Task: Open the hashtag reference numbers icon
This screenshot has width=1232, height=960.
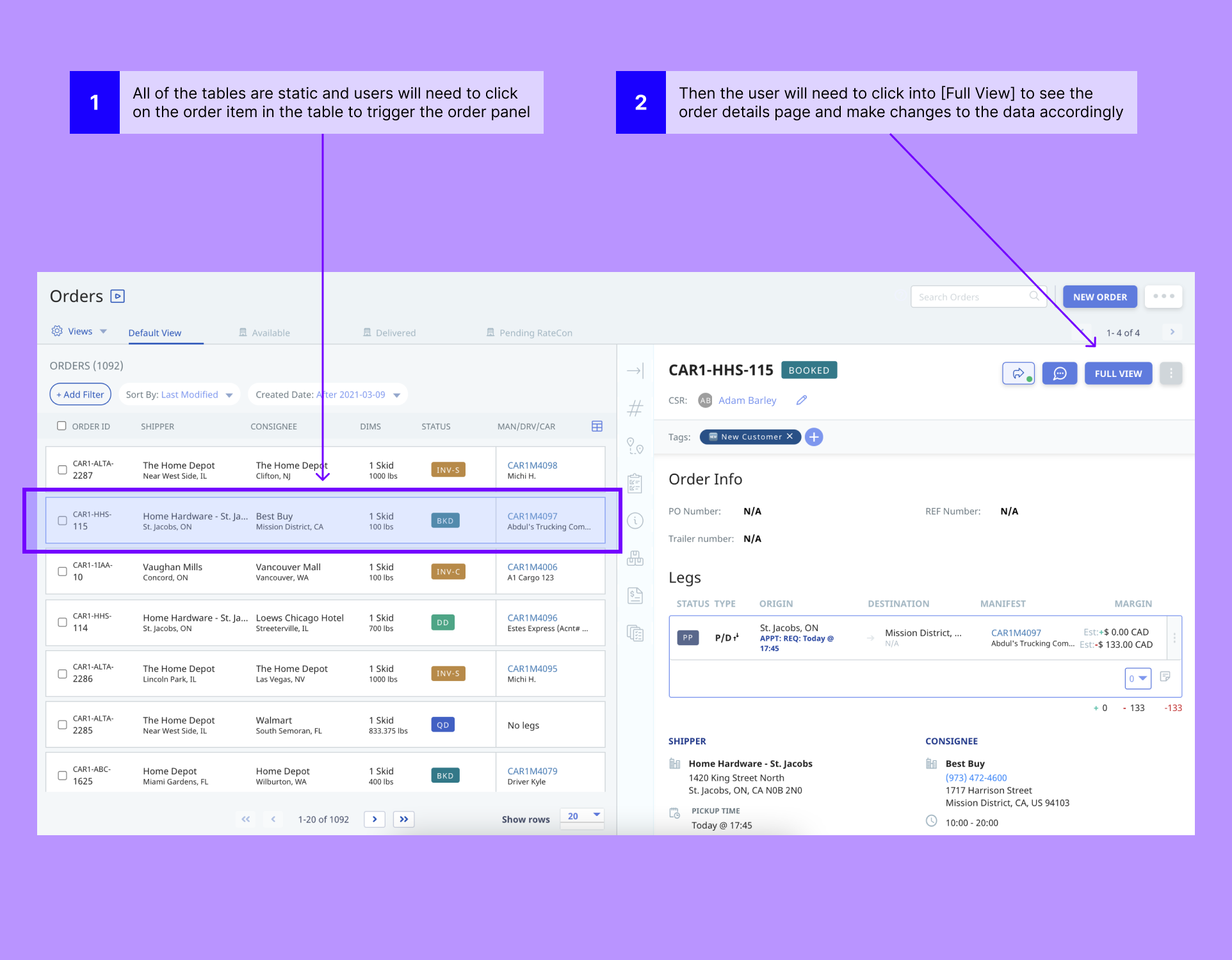Action: (635, 408)
